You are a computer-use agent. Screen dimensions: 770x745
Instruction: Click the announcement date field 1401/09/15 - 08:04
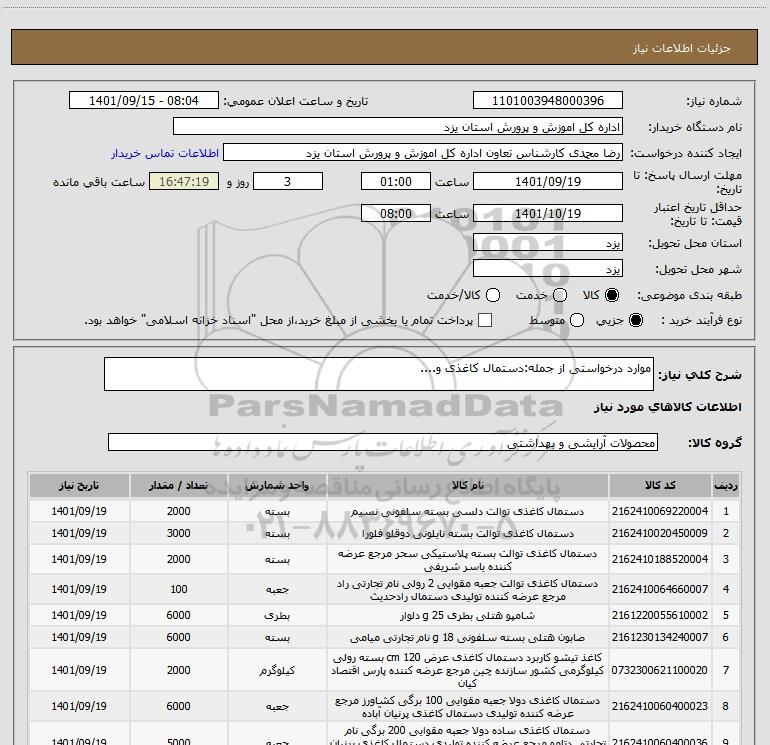(x=143, y=100)
